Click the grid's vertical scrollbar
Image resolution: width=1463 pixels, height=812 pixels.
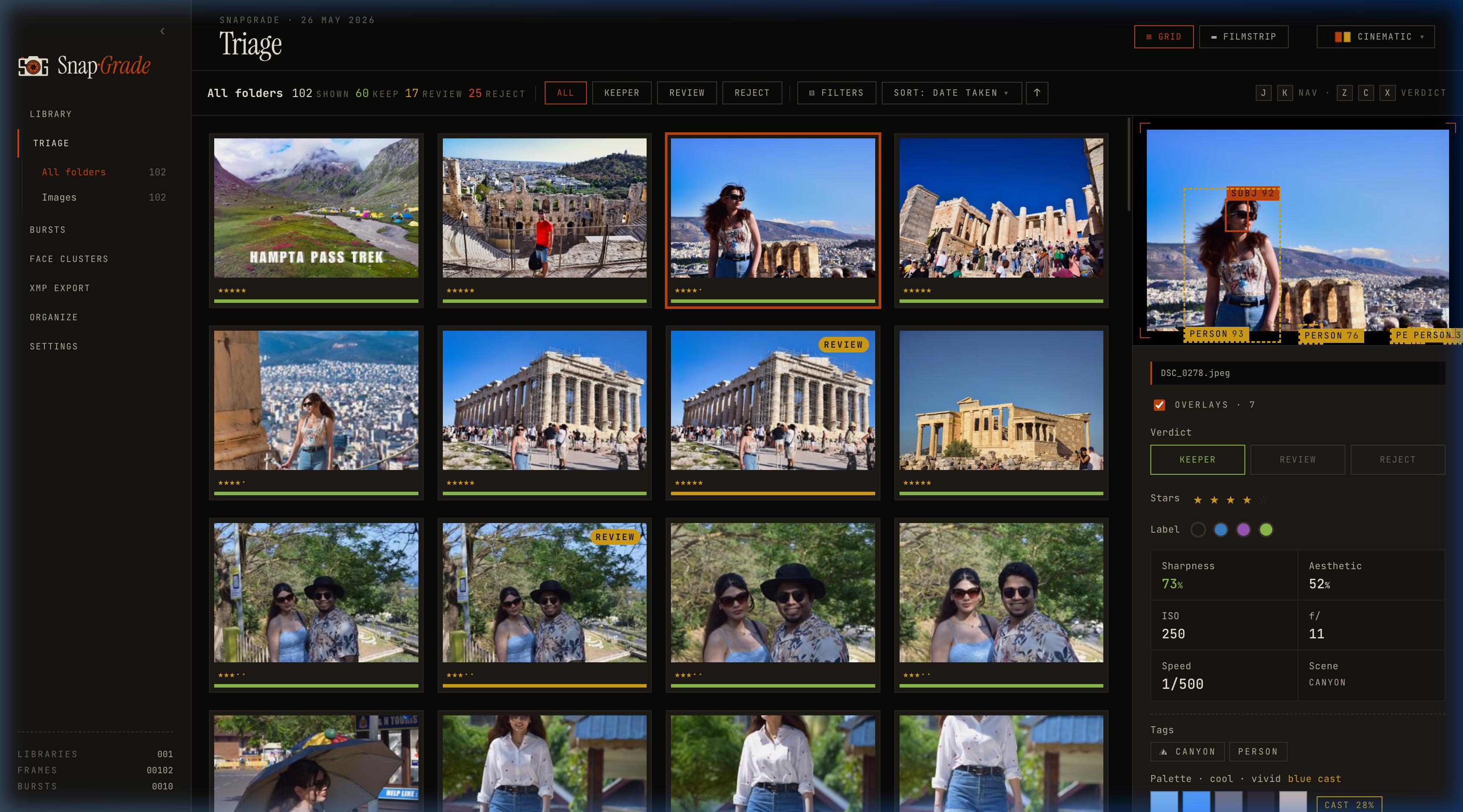pyautogui.click(x=1129, y=164)
